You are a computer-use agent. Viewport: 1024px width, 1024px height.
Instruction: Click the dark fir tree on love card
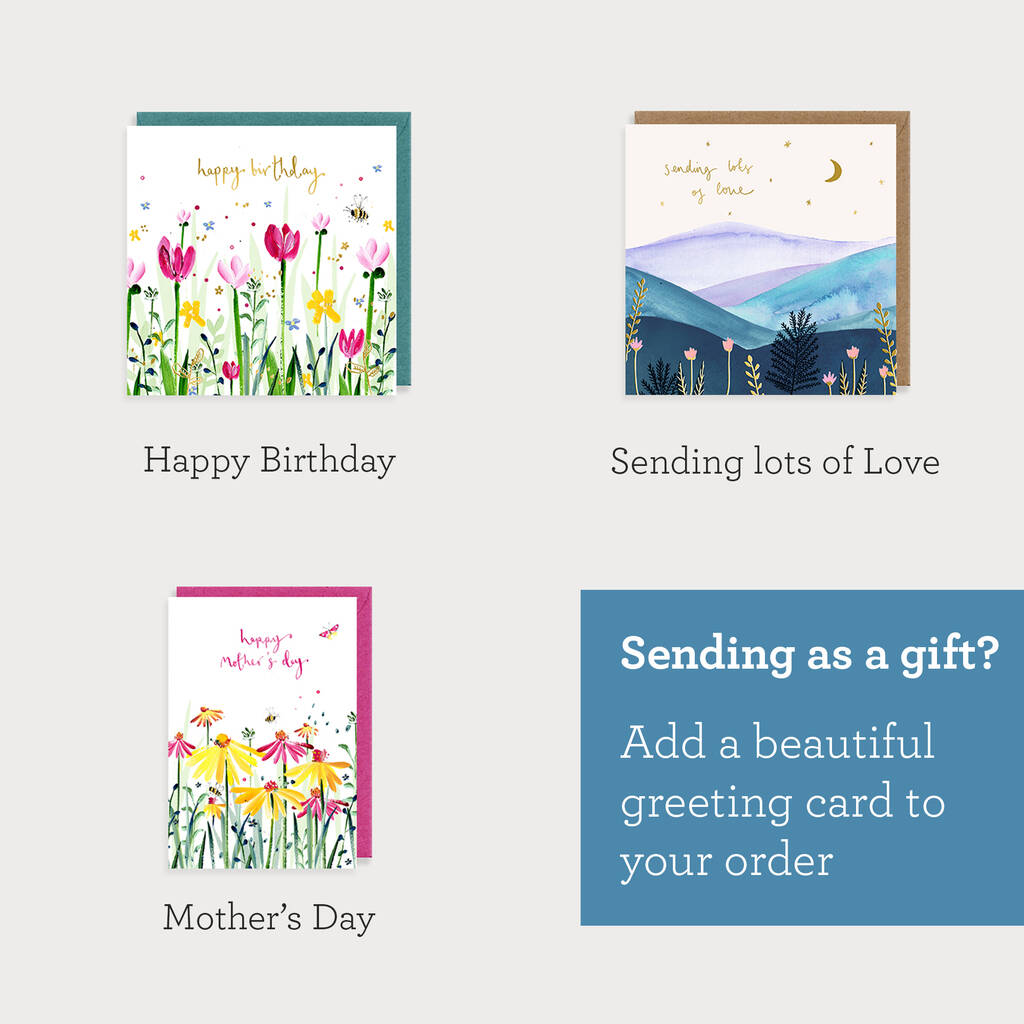pyautogui.click(x=793, y=351)
